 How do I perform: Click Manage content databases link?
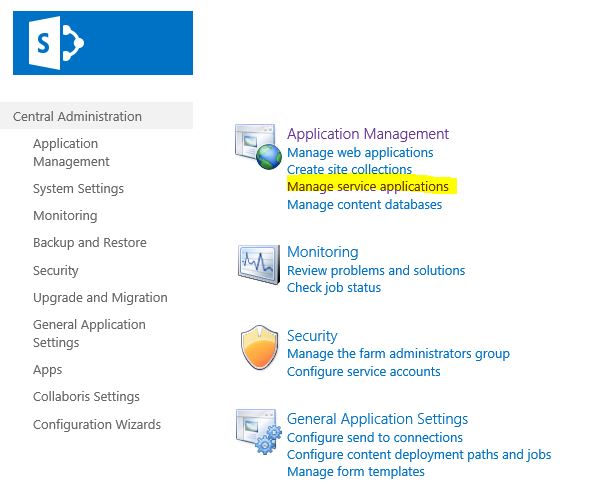[x=365, y=204]
